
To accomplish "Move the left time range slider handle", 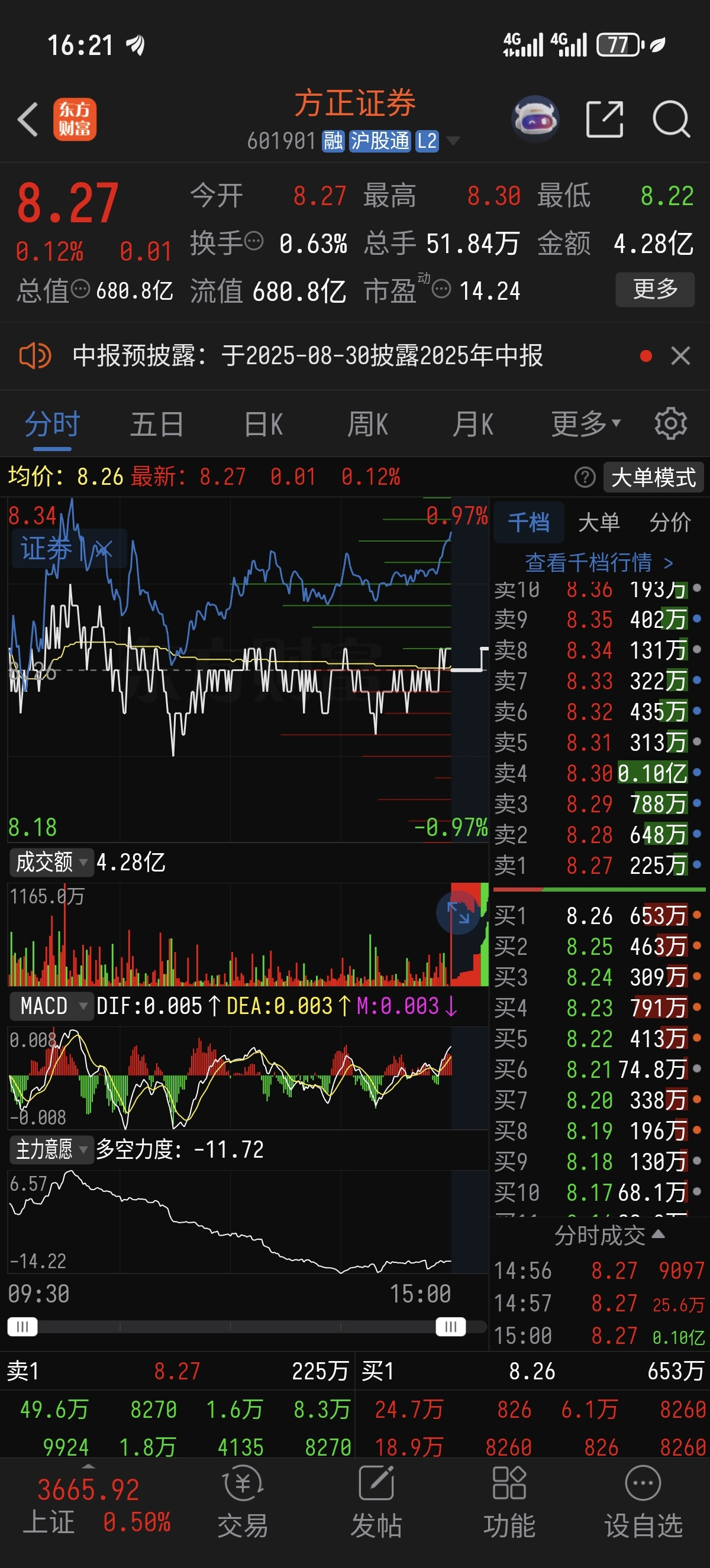I will click(x=22, y=1326).
